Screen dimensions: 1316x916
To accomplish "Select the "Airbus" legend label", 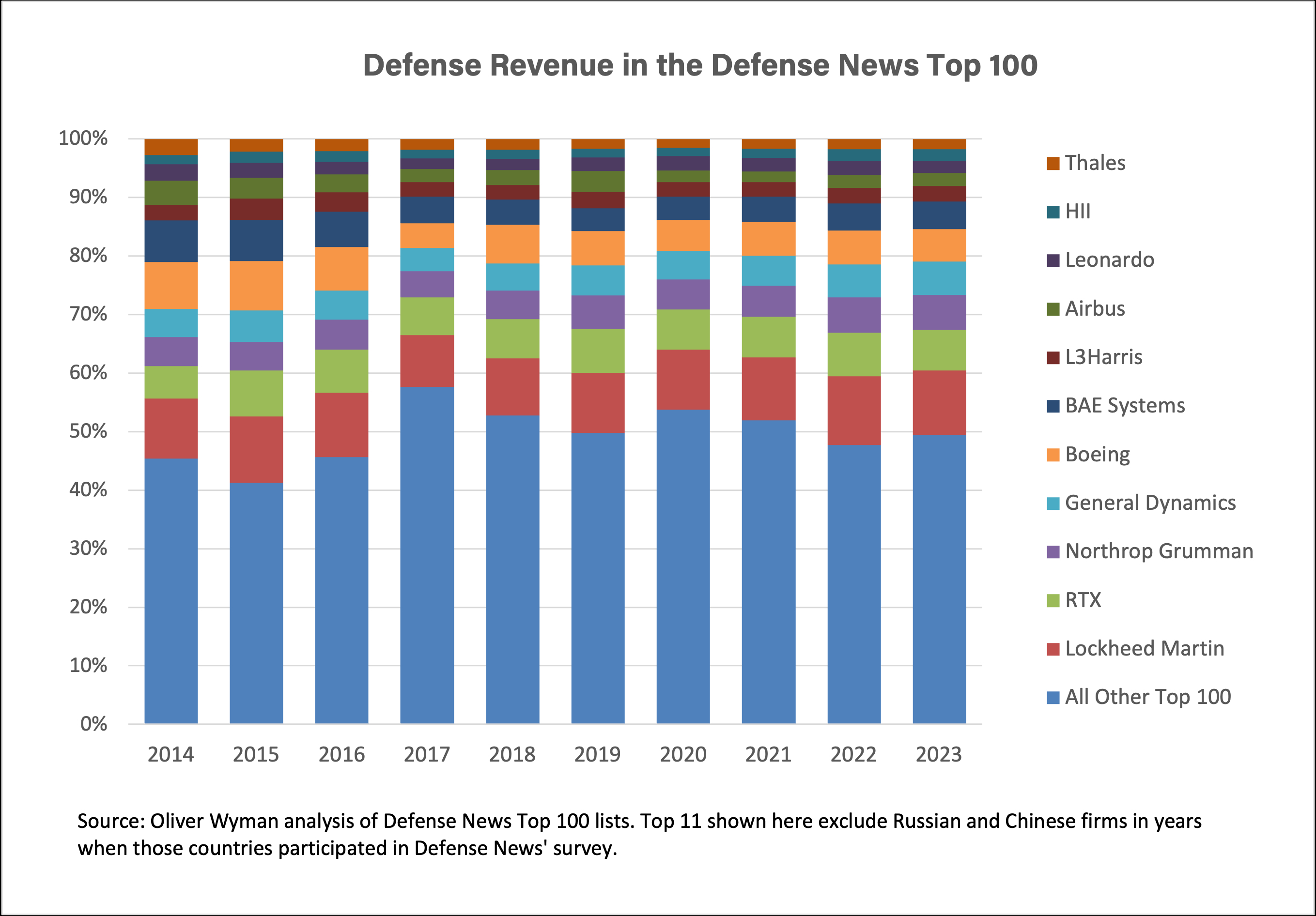I will (1095, 309).
